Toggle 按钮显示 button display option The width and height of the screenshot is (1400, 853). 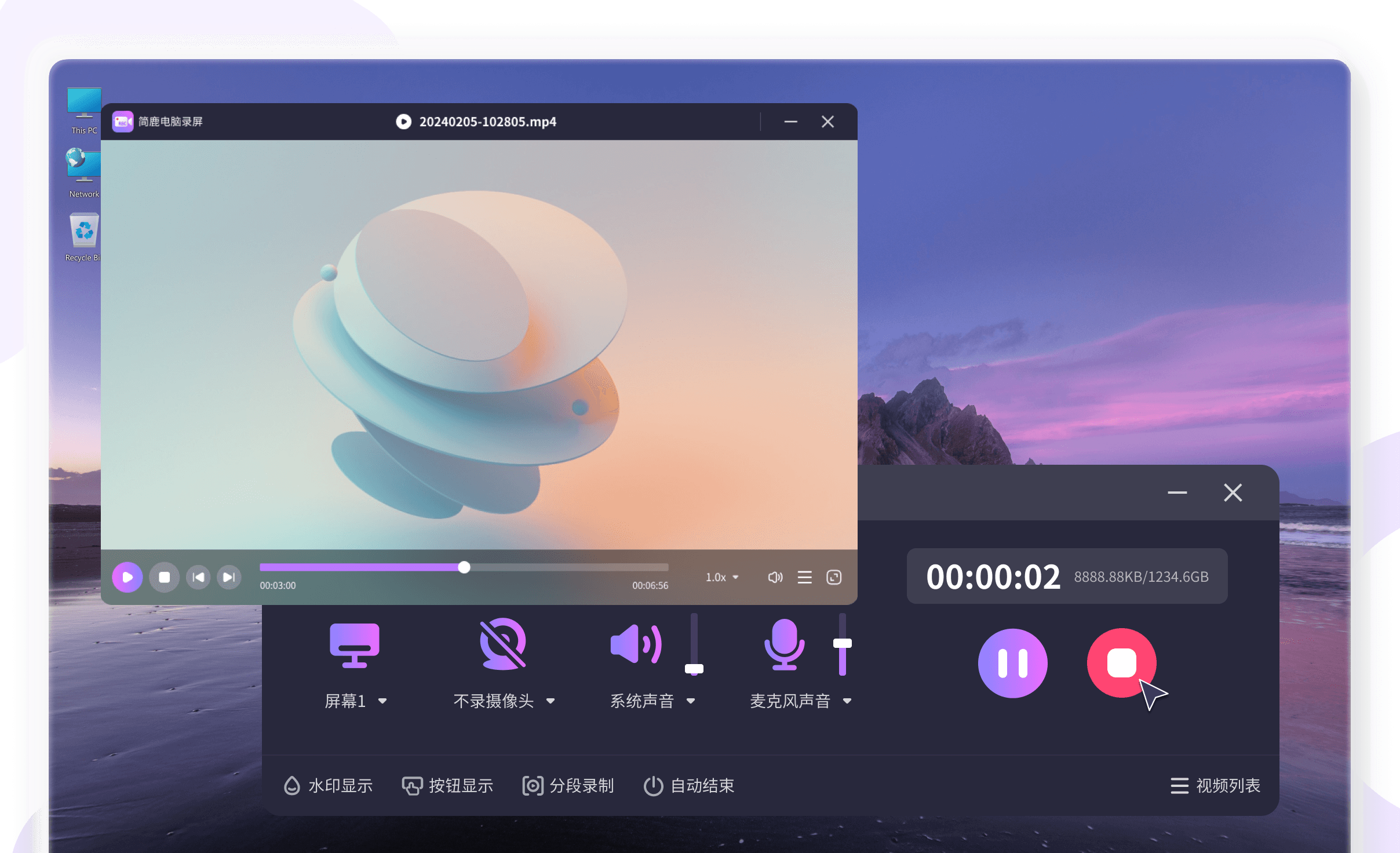(447, 786)
